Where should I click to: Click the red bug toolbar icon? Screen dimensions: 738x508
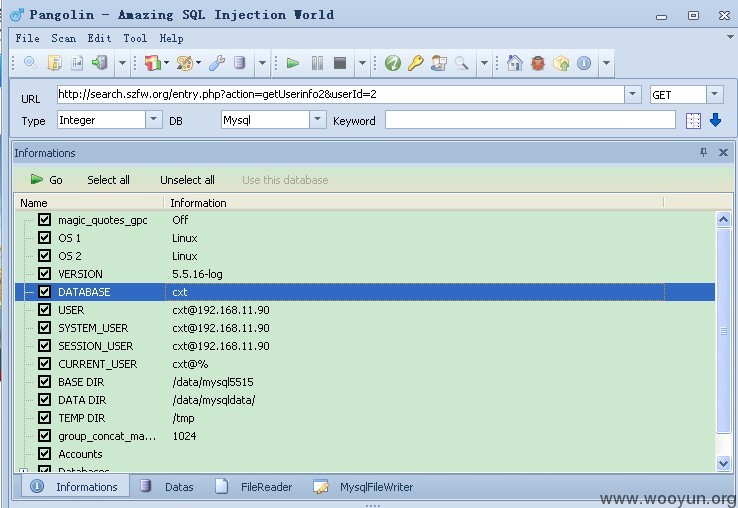537,63
